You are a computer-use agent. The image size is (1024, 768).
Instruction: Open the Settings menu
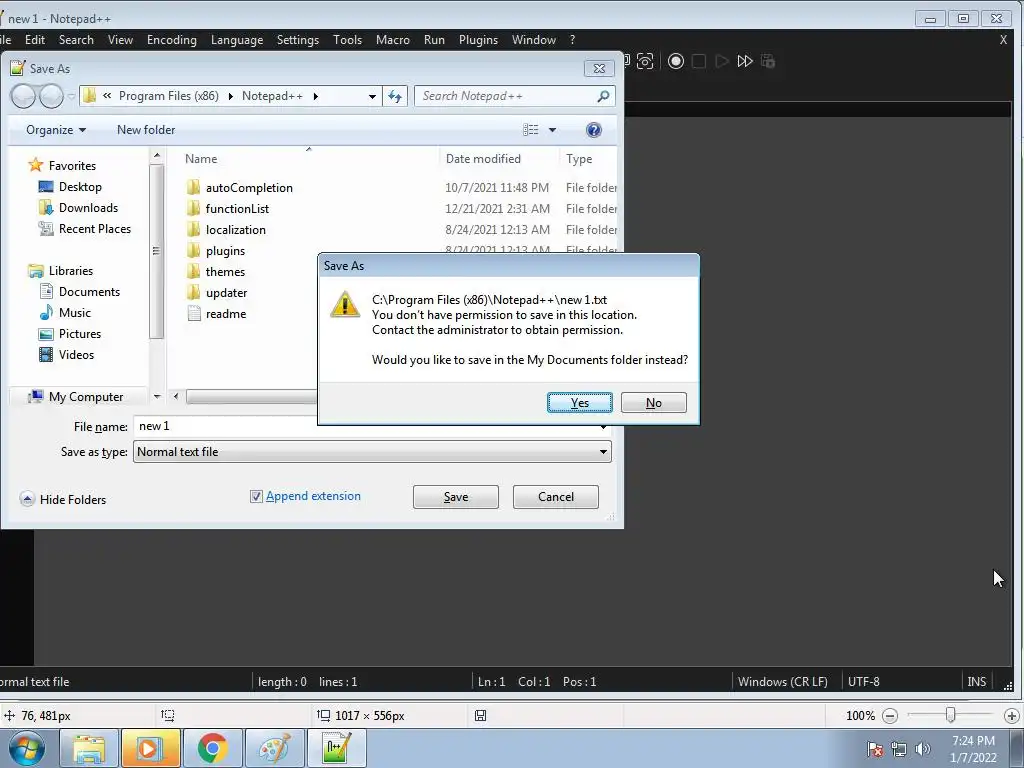[x=298, y=40]
